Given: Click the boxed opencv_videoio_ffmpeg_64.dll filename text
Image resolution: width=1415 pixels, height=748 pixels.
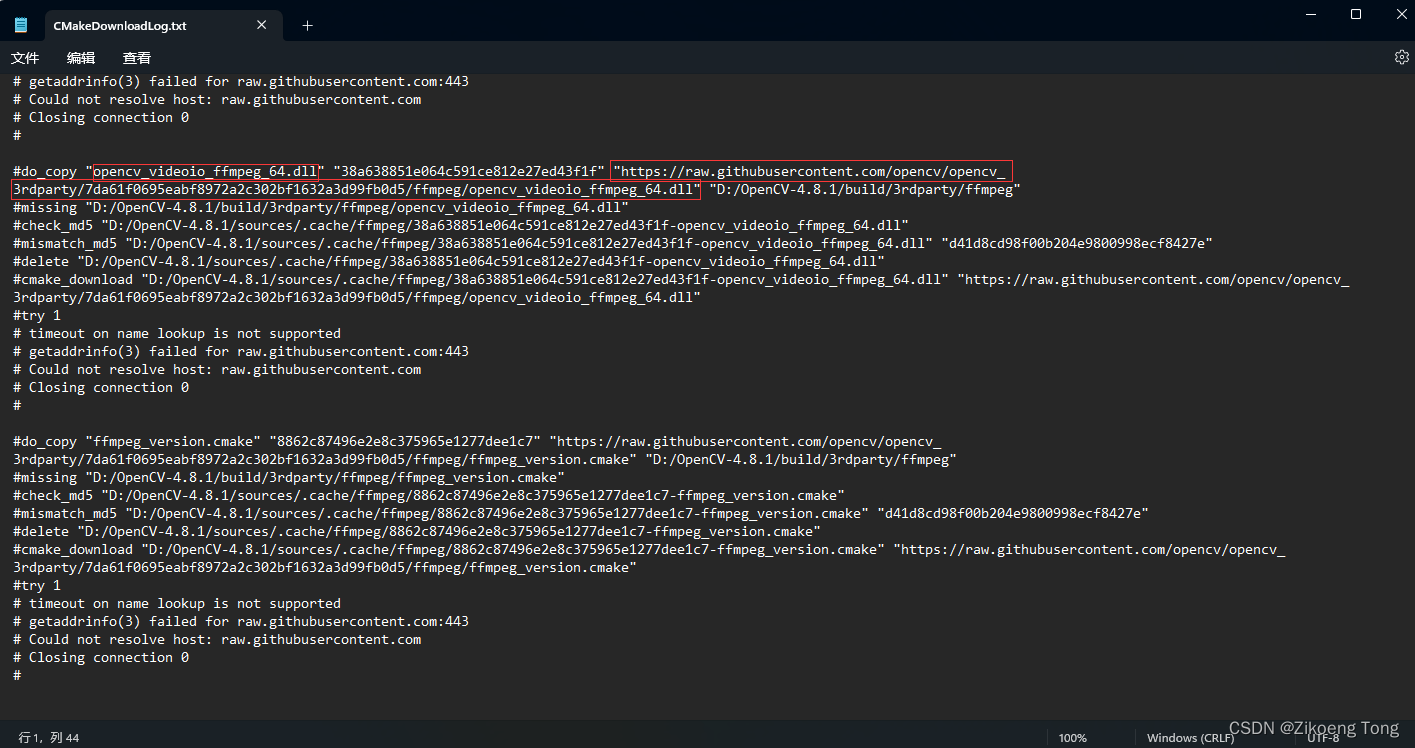Looking at the screenshot, I should coord(205,170).
